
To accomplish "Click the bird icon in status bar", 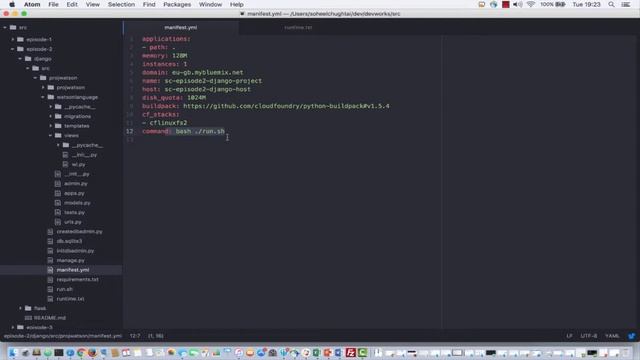I will (631, 336).
